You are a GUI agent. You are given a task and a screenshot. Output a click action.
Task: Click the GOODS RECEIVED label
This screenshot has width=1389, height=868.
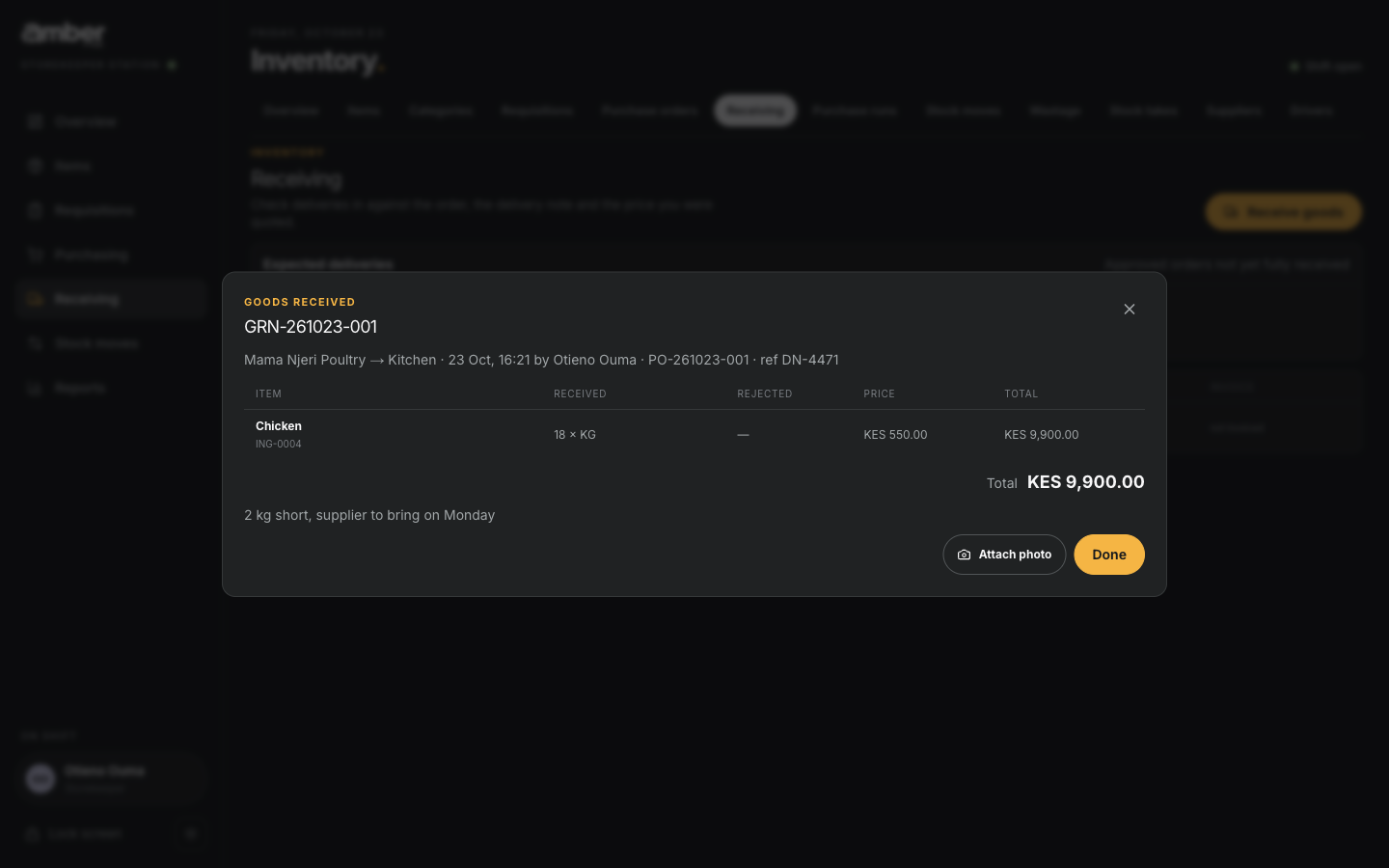coord(300,302)
